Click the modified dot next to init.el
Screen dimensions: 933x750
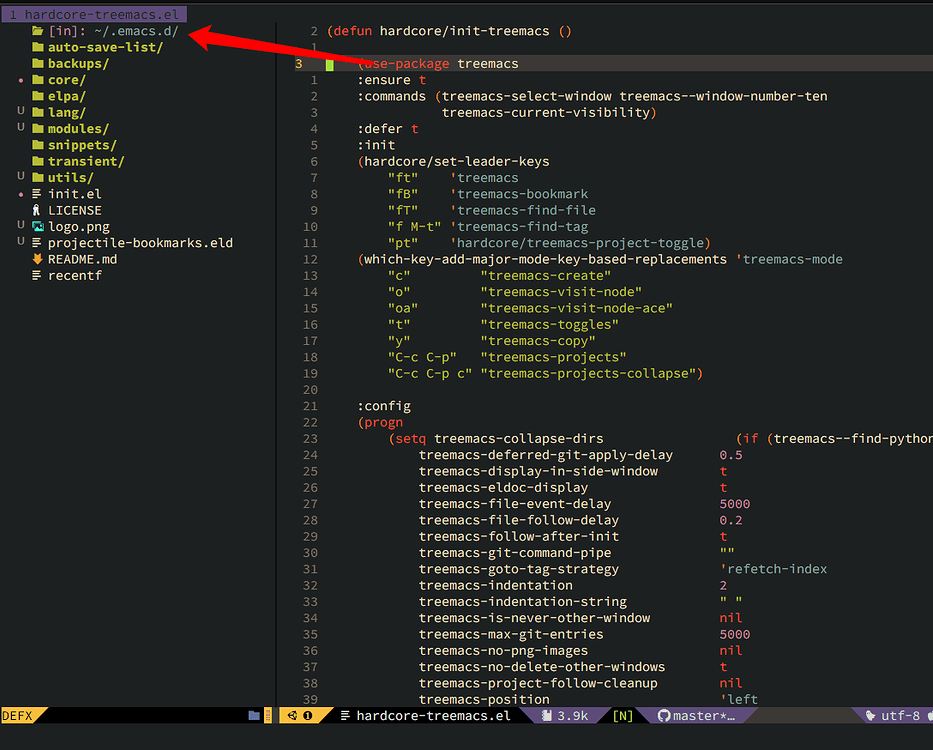[21, 194]
